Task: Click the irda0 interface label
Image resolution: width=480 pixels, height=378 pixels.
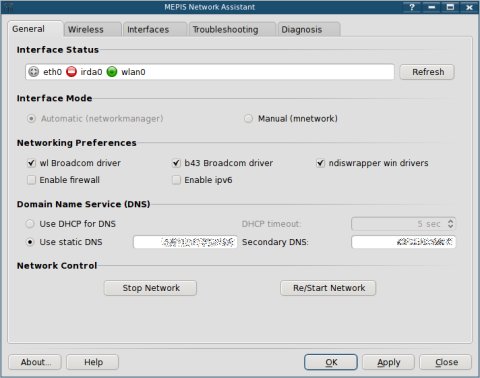Action: (91, 72)
